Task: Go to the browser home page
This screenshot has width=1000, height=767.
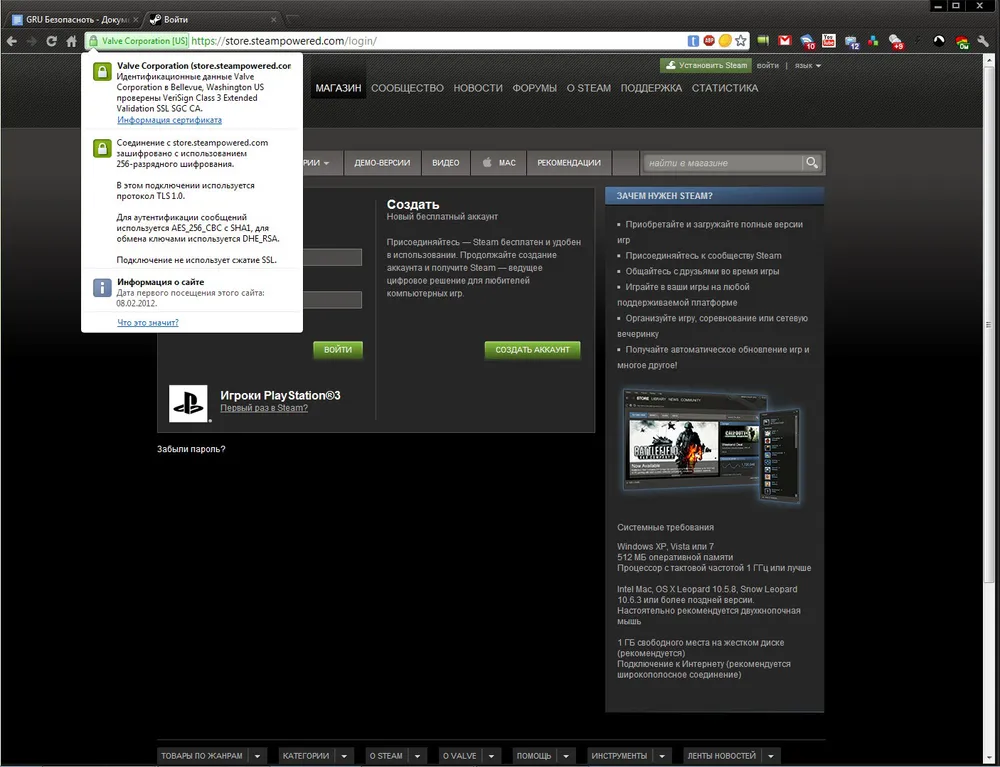Action: point(71,41)
